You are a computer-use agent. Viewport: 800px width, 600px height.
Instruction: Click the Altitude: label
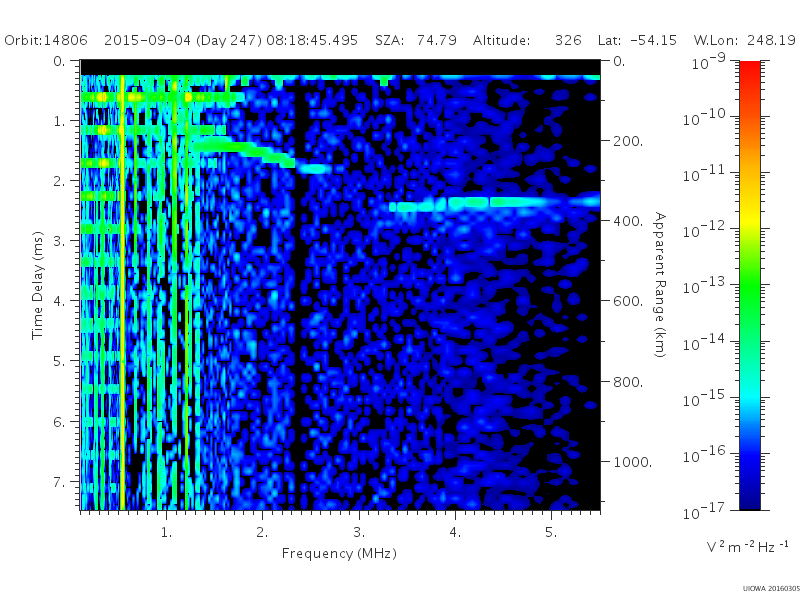tap(502, 40)
